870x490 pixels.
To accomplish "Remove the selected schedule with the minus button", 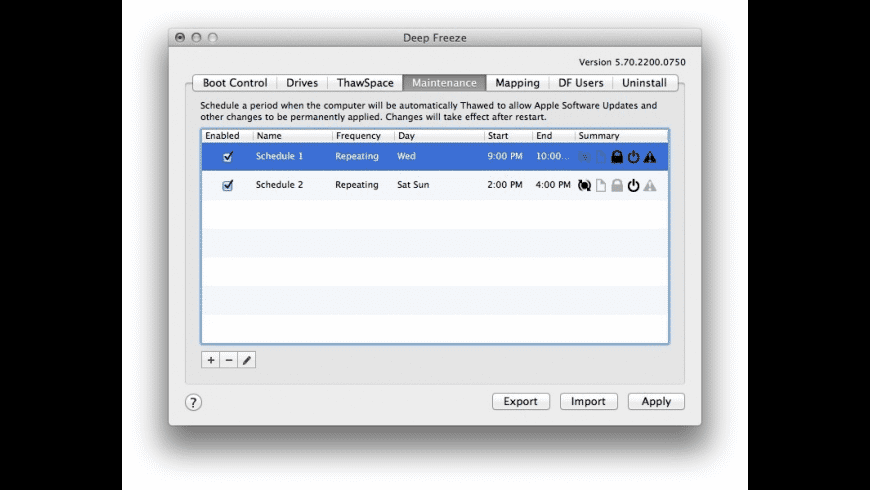I will pyautogui.click(x=229, y=360).
